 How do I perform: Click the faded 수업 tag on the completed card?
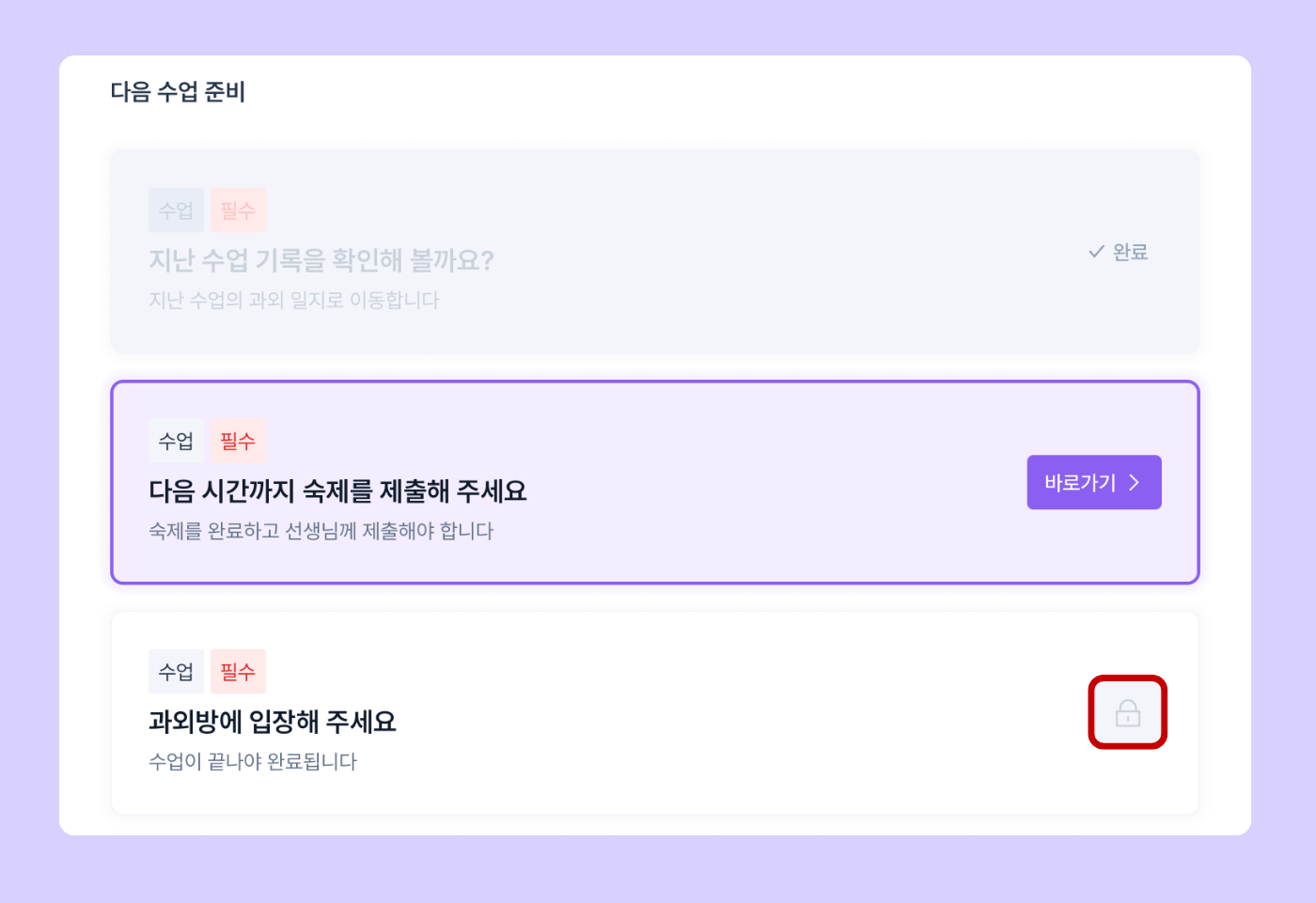176,210
